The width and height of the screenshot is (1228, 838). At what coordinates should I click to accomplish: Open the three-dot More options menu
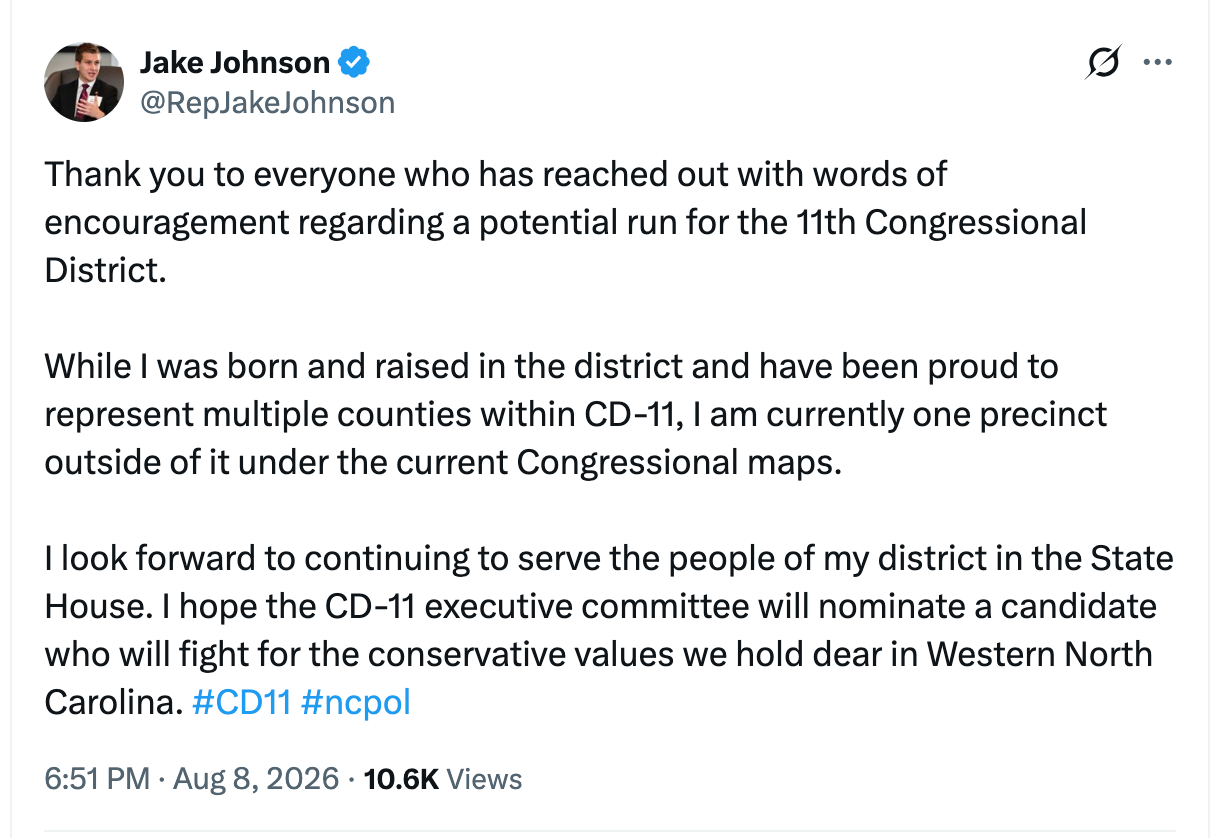[1157, 62]
